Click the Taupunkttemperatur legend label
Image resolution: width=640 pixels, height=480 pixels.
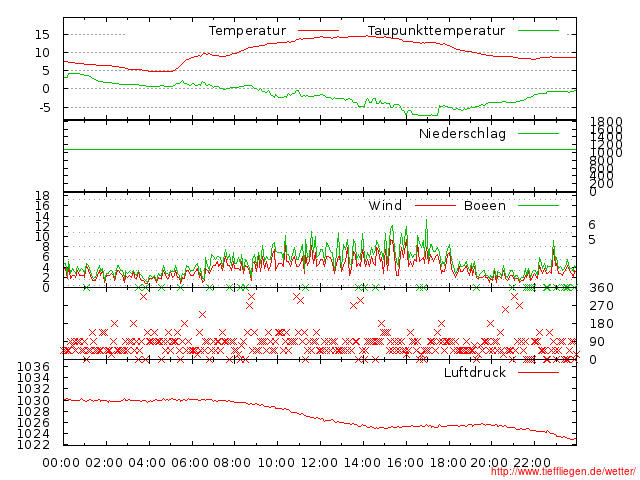[x=436, y=31]
